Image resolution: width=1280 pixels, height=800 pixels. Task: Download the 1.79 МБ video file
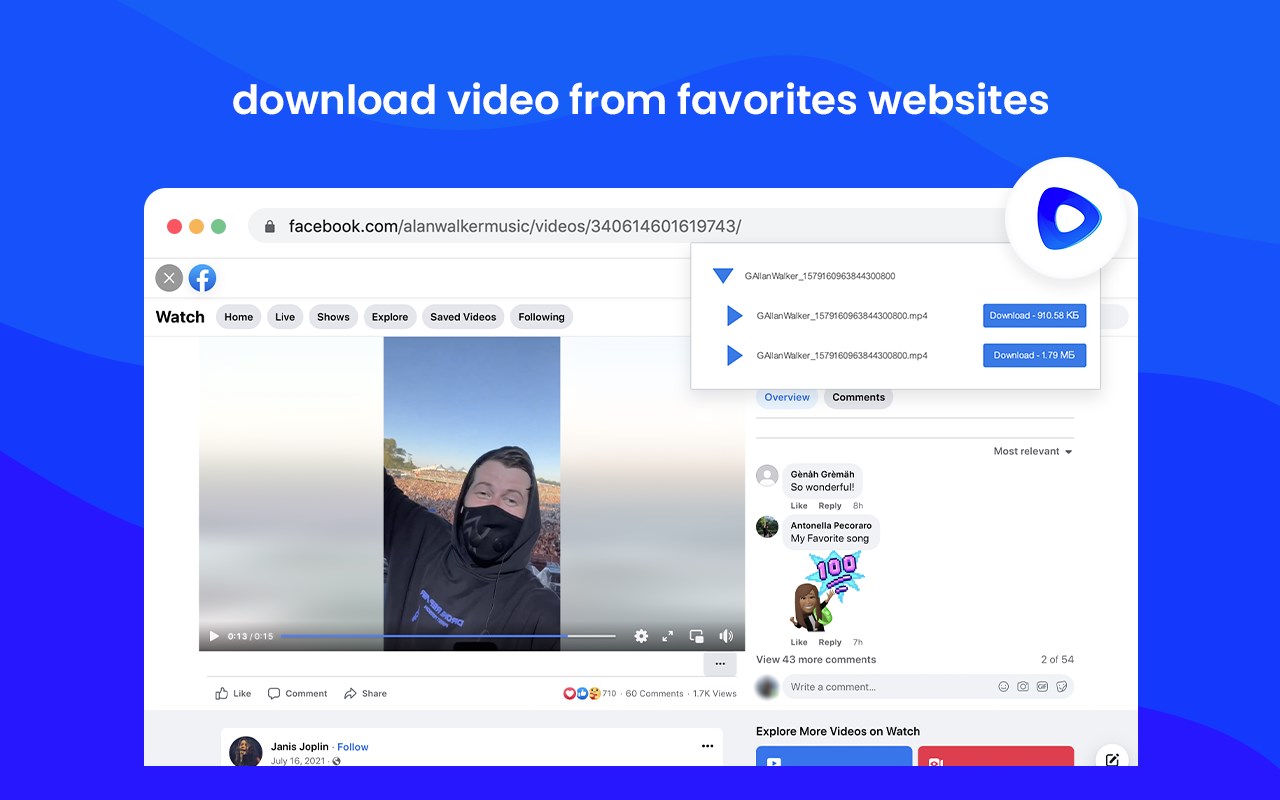click(x=1034, y=355)
